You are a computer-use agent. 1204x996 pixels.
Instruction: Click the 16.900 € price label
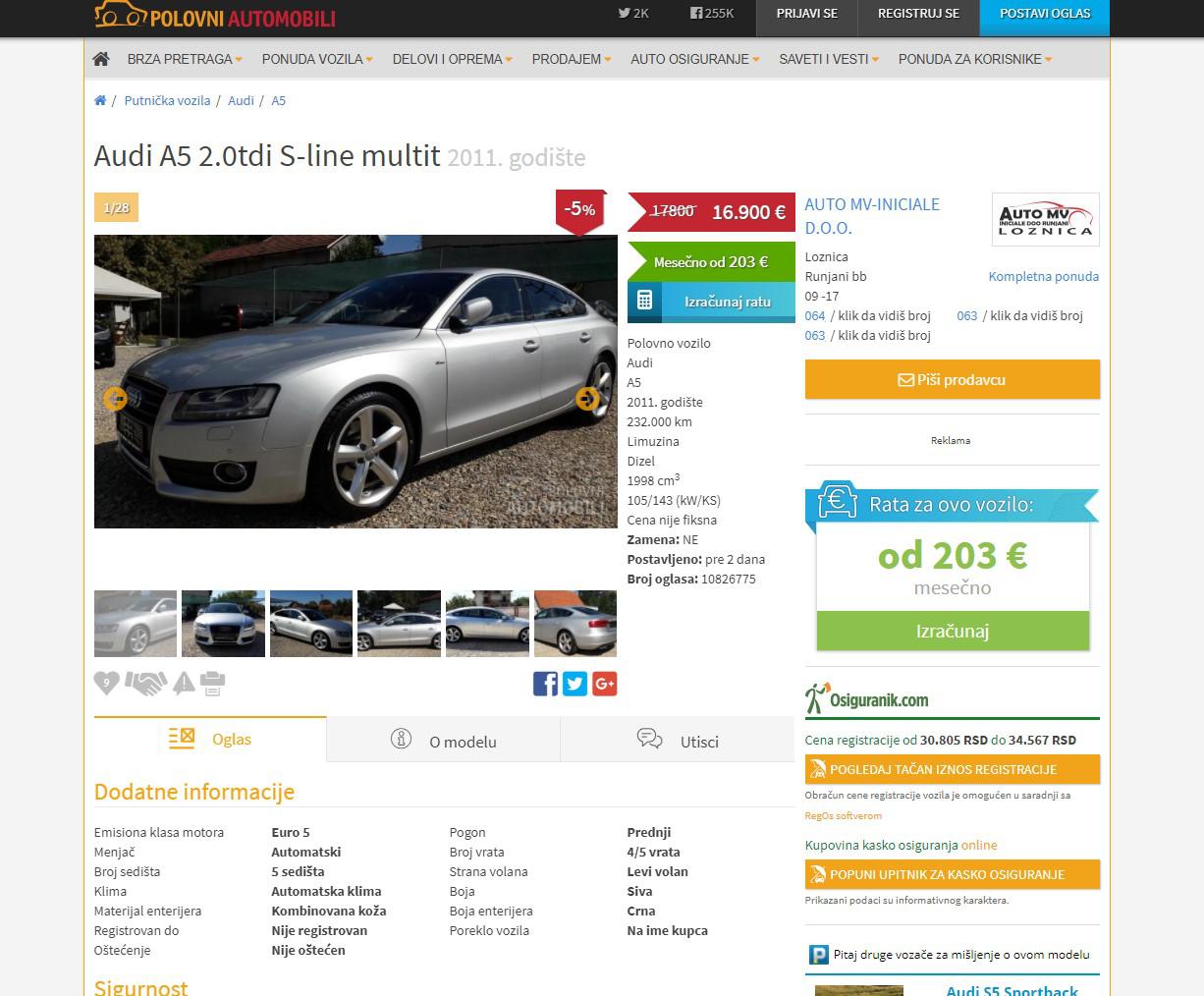coord(748,212)
